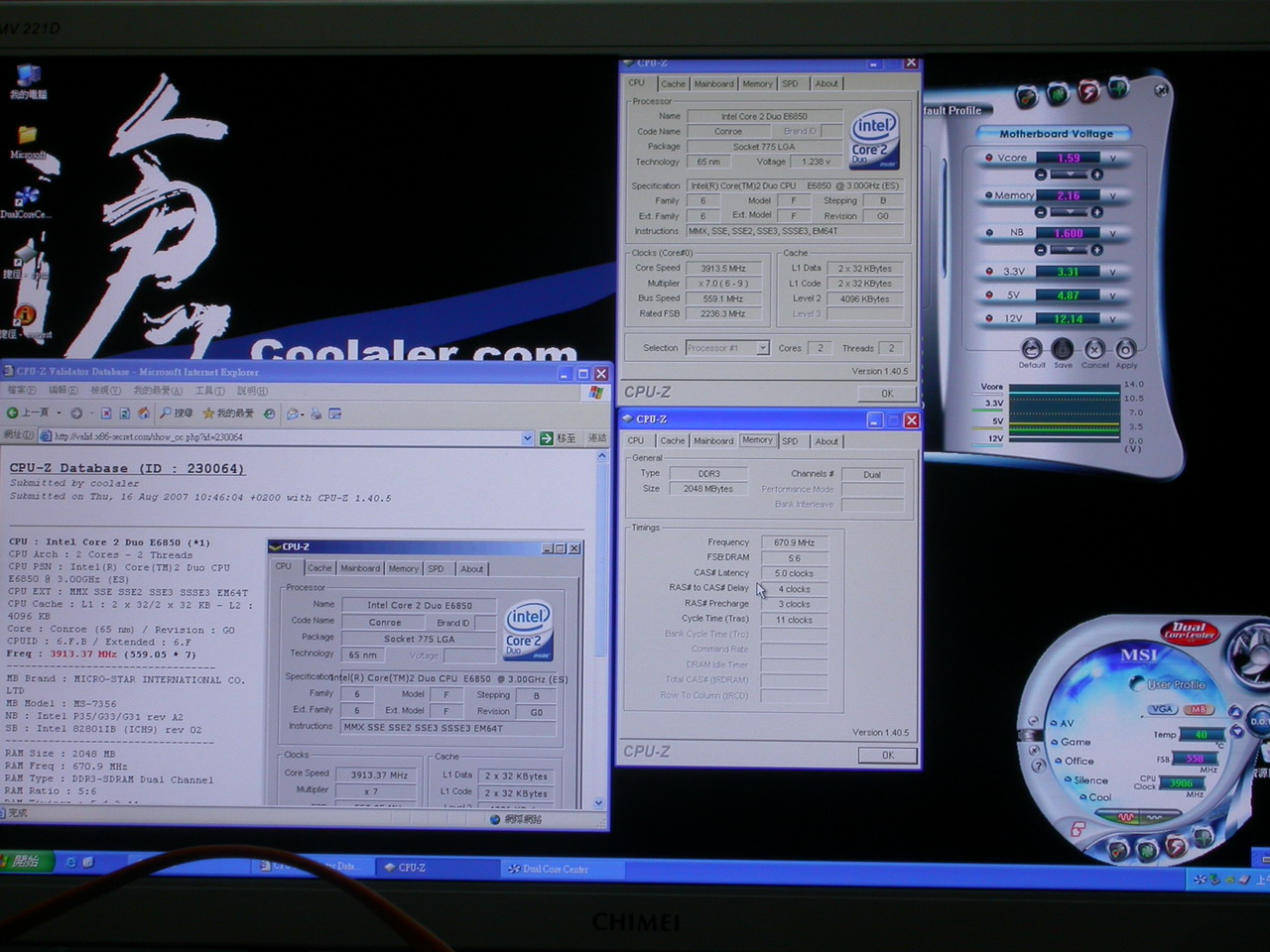Open 我的最愛 favorites star toolbar button
Viewport: 1270px width, 952px height.
tap(228, 413)
